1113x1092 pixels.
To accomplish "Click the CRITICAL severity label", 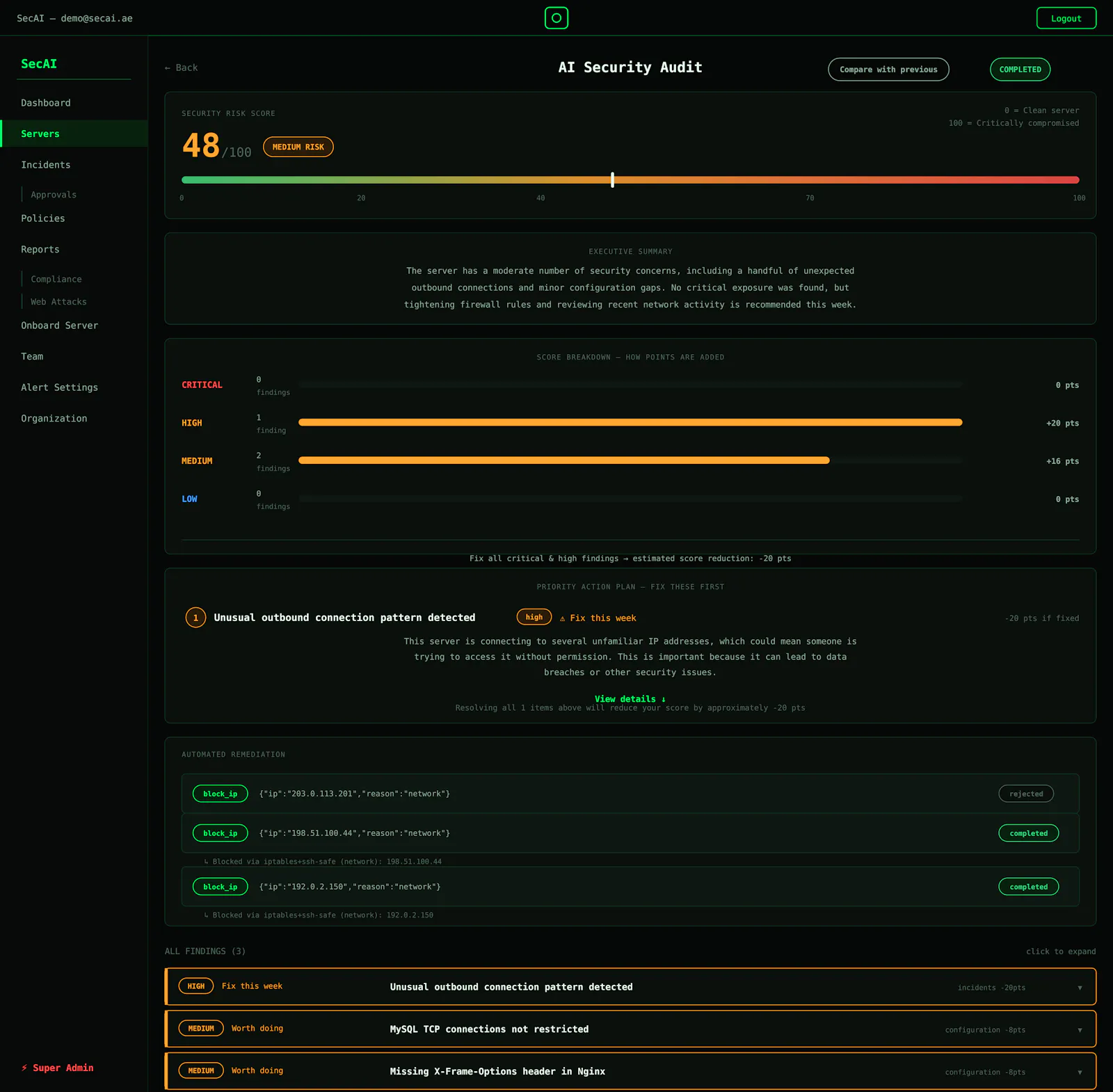I will coord(202,385).
